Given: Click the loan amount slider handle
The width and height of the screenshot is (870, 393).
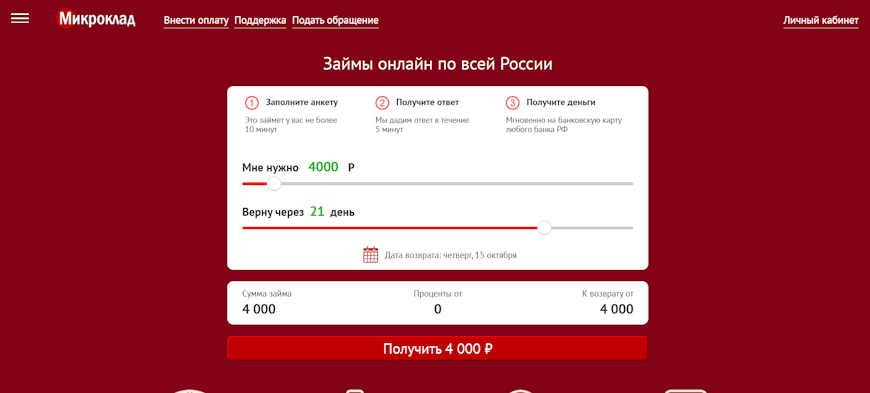Looking at the screenshot, I should (x=274, y=184).
